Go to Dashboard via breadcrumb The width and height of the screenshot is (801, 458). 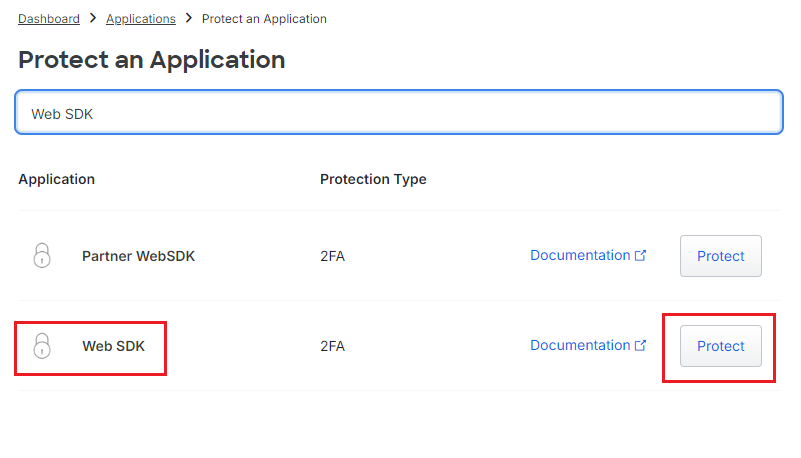[49, 19]
